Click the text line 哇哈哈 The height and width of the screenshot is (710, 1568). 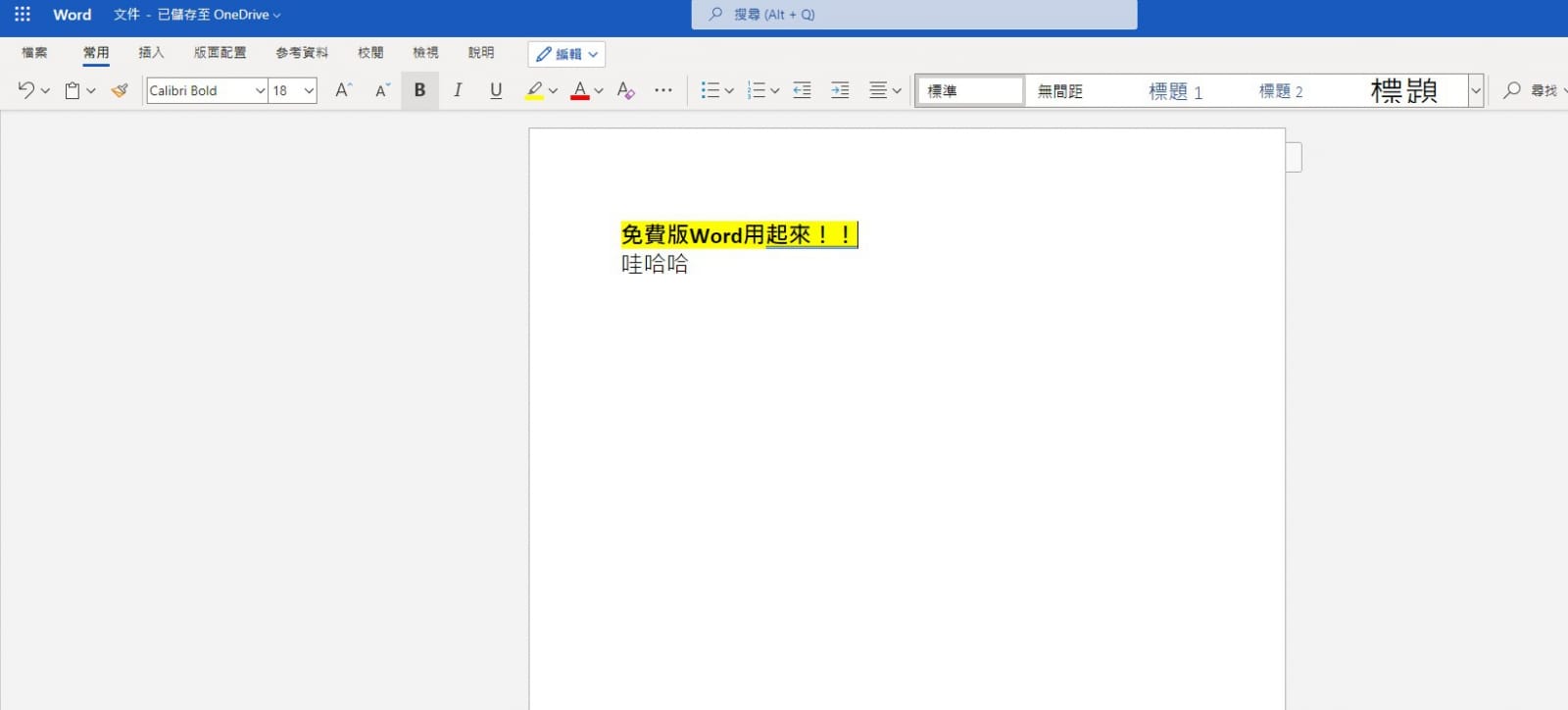[655, 264]
